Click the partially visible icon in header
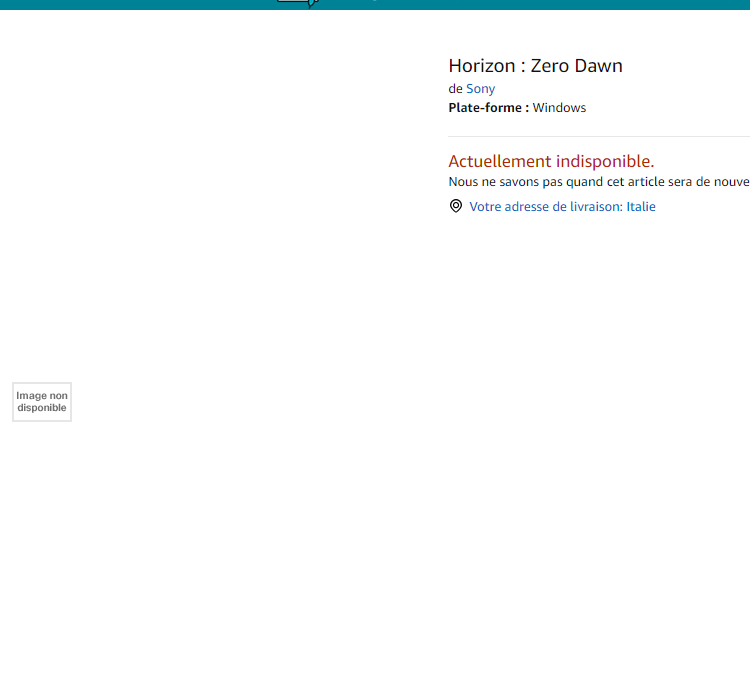 (x=298, y=3)
